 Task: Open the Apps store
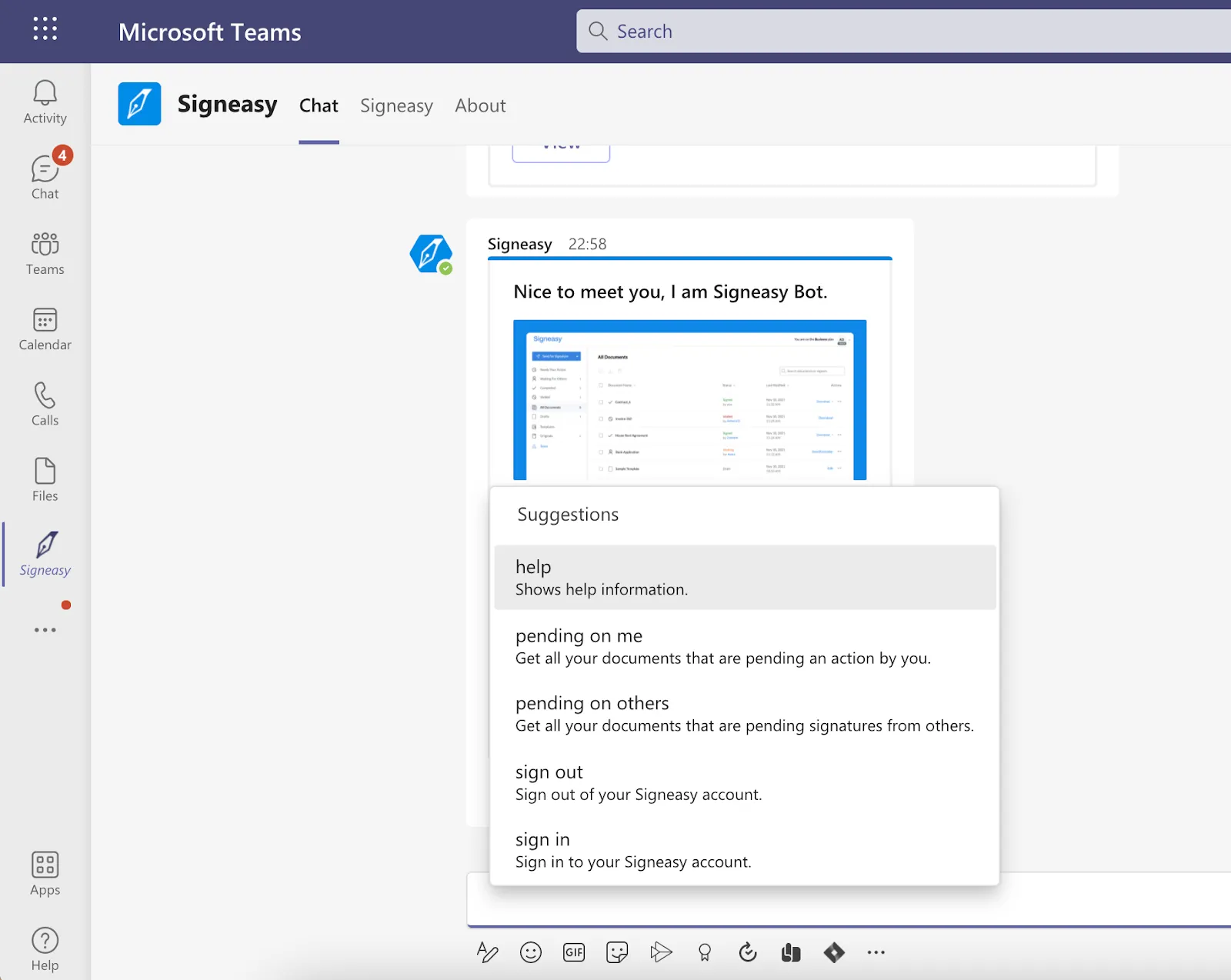45,874
